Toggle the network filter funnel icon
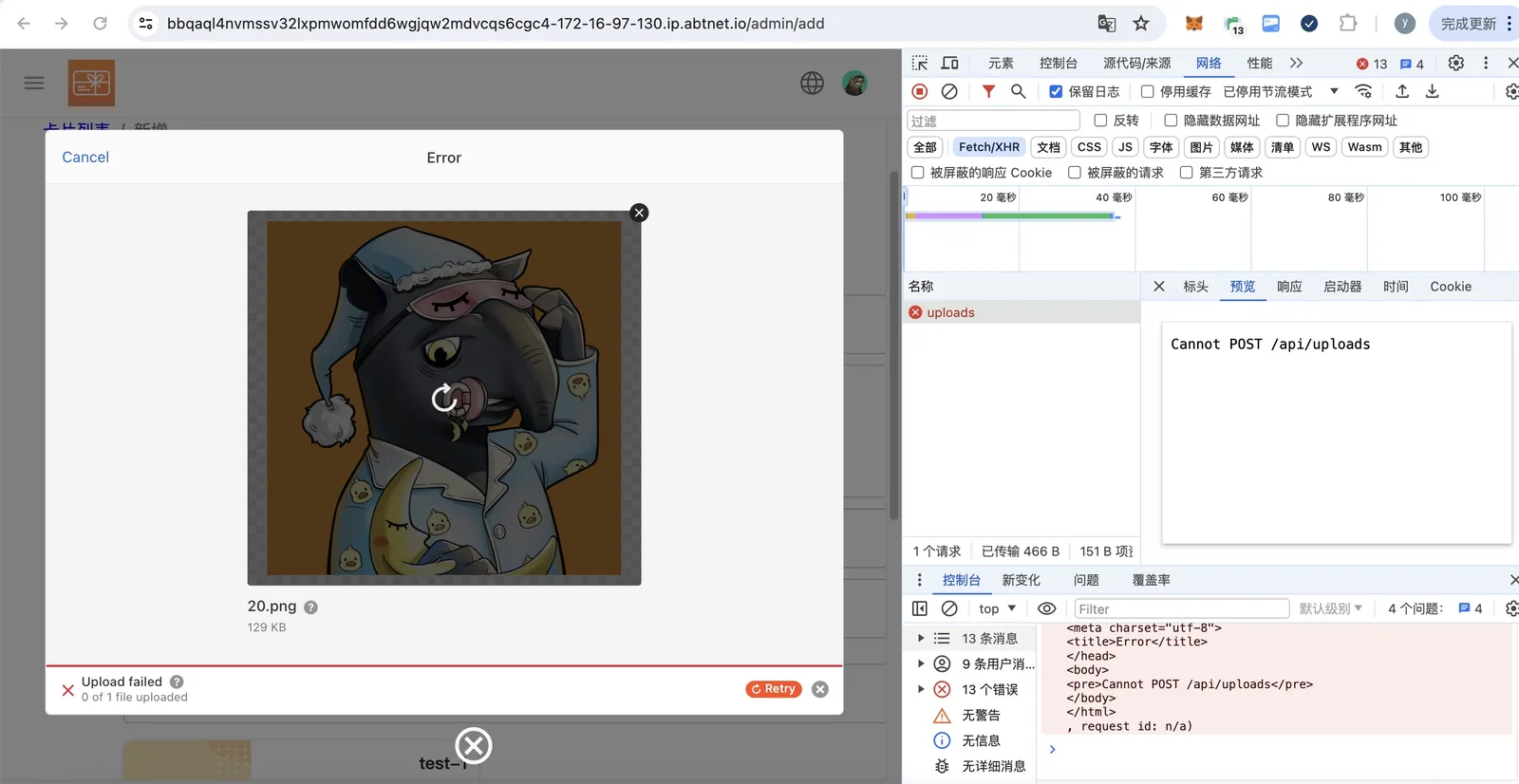Image resolution: width=1519 pixels, height=784 pixels. tap(988, 91)
